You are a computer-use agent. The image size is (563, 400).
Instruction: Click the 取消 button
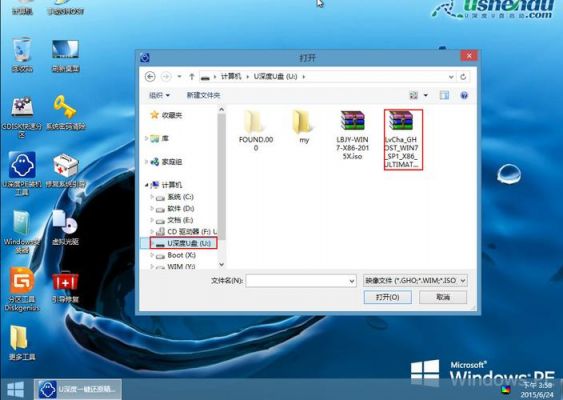tap(443, 297)
